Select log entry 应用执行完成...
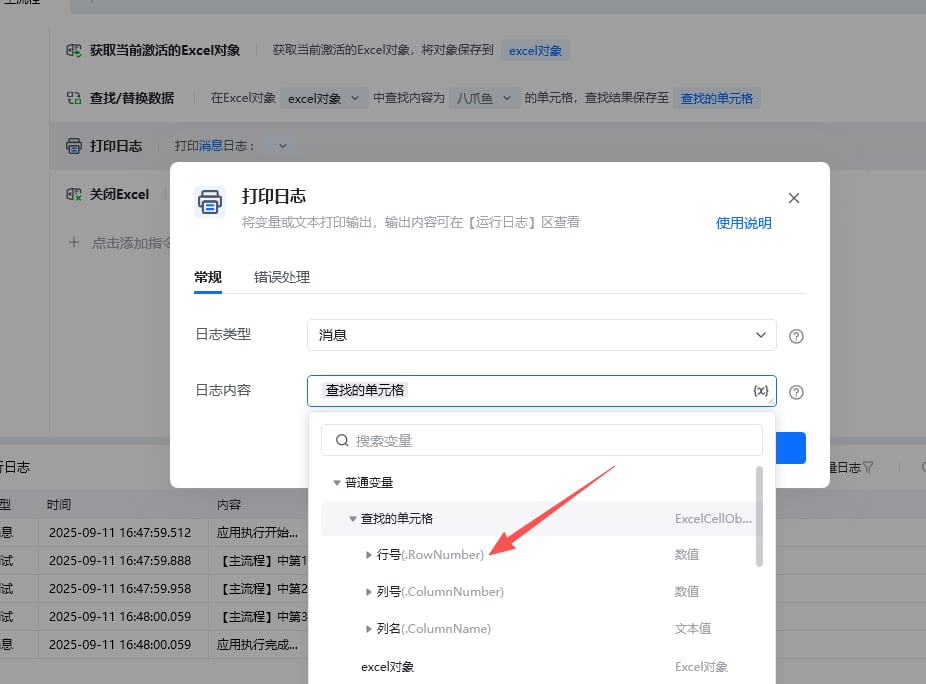The width and height of the screenshot is (926, 684). click(257, 644)
